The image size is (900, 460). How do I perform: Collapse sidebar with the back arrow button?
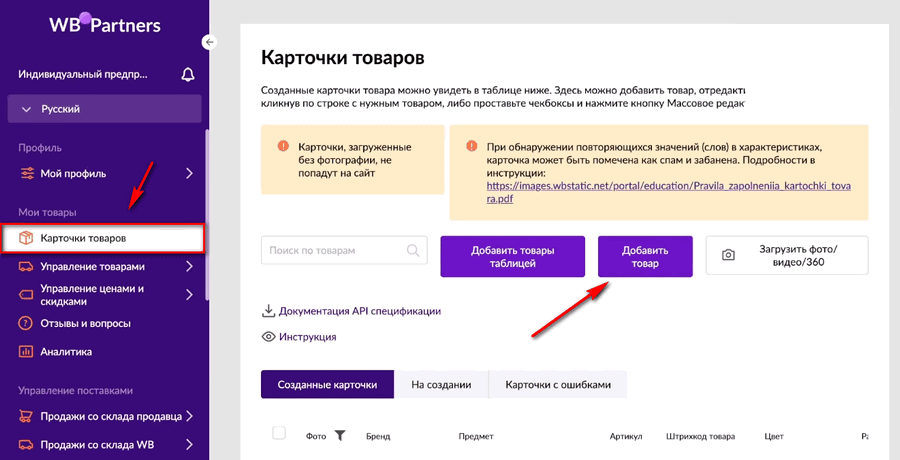[x=210, y=42]
